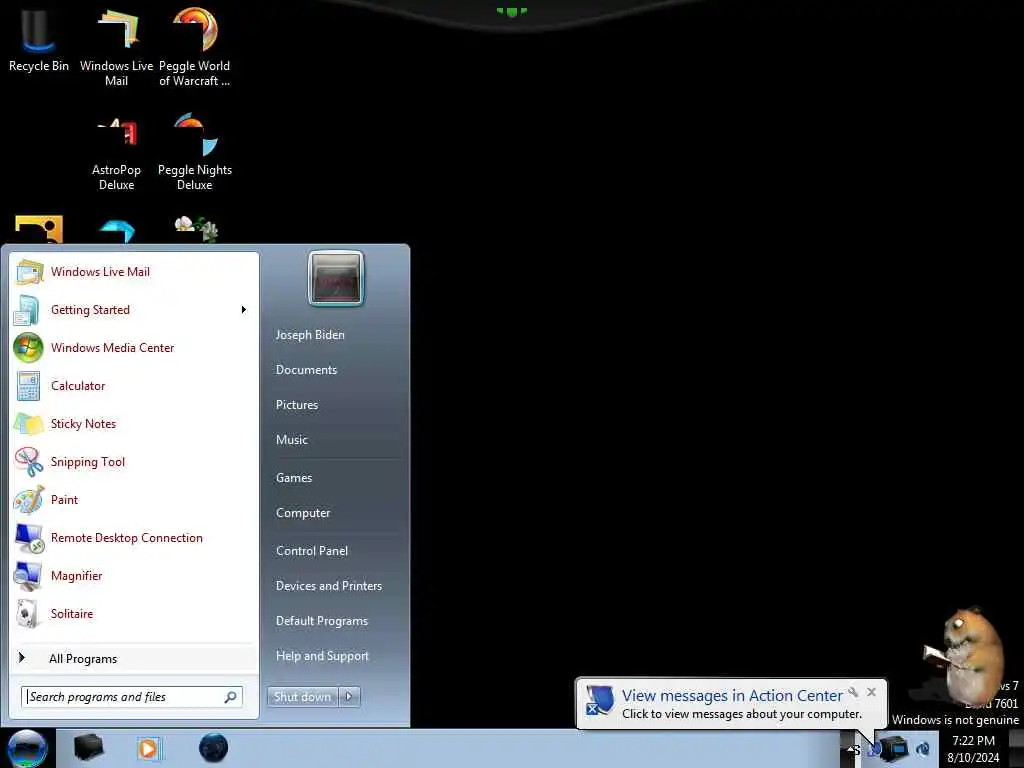Click the wrench icon in notification balloon
Viewport: 1024px width, 768px height.
click(853, 692)
